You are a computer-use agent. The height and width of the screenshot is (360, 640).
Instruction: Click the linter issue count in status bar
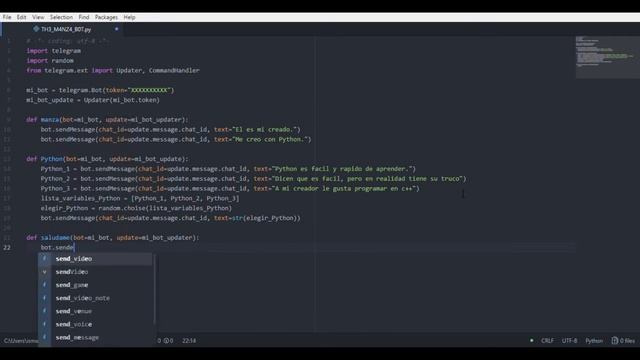(166, 340)
